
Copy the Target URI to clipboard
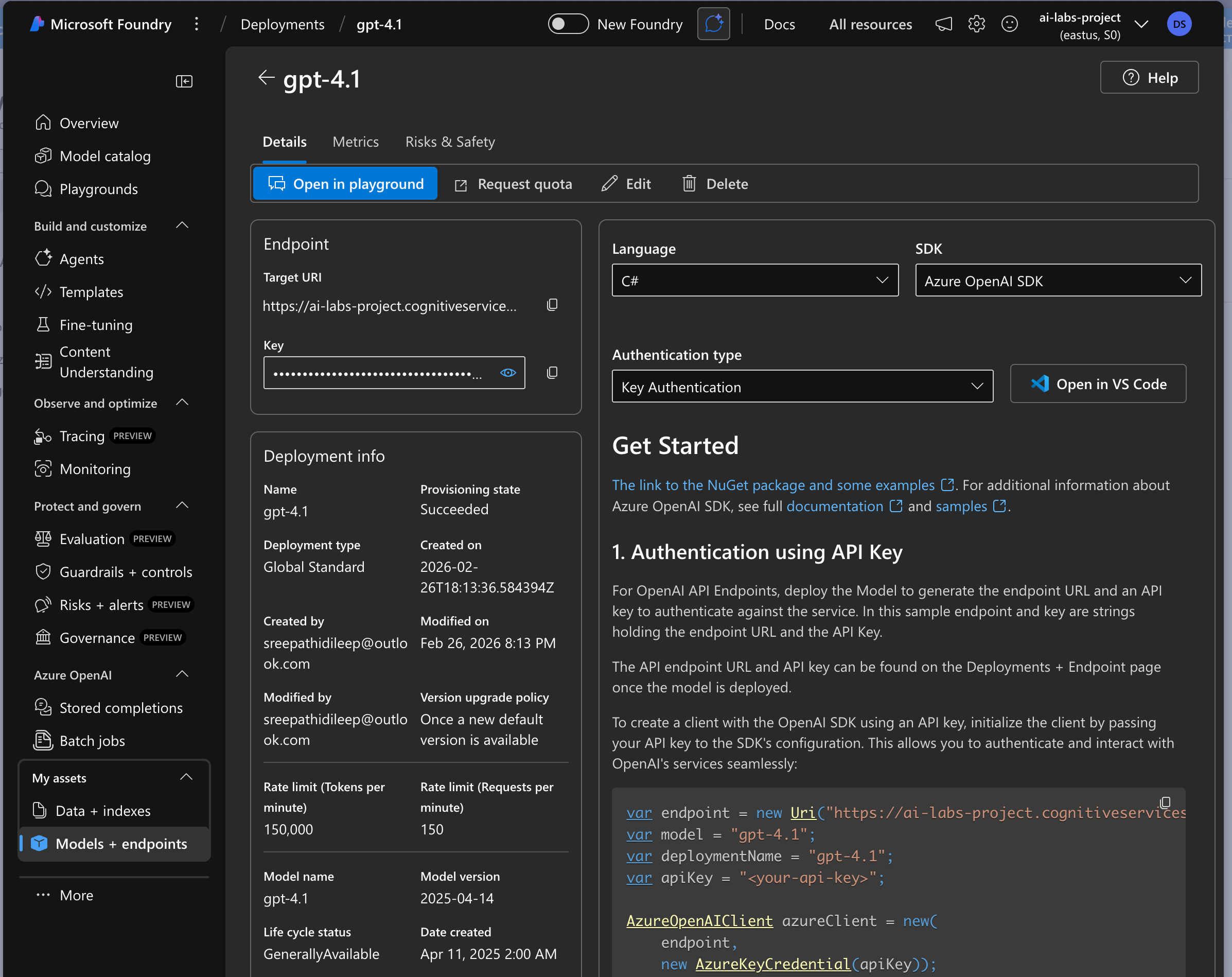552,305
